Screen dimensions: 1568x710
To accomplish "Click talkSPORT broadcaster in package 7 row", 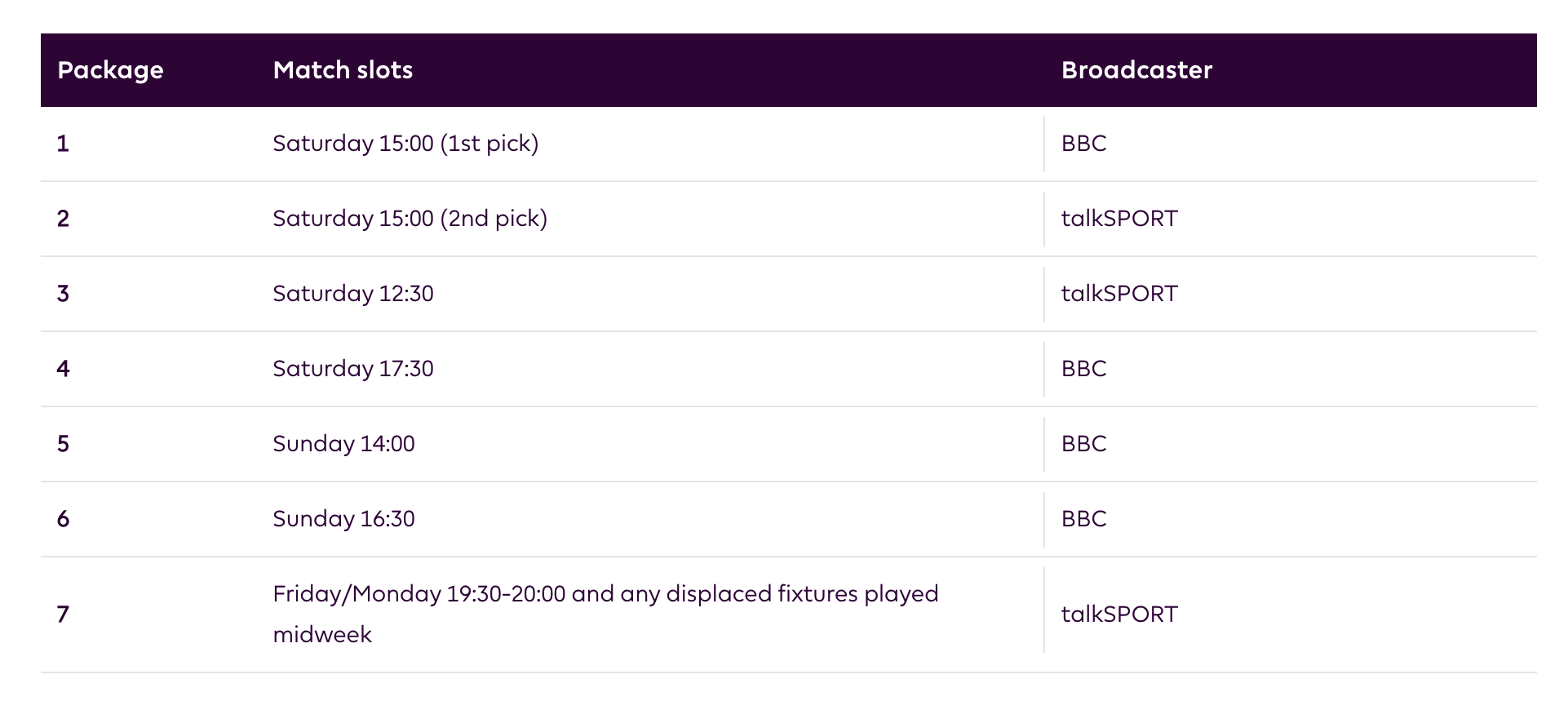I will pyautogui.click(x=1119, y=615).
